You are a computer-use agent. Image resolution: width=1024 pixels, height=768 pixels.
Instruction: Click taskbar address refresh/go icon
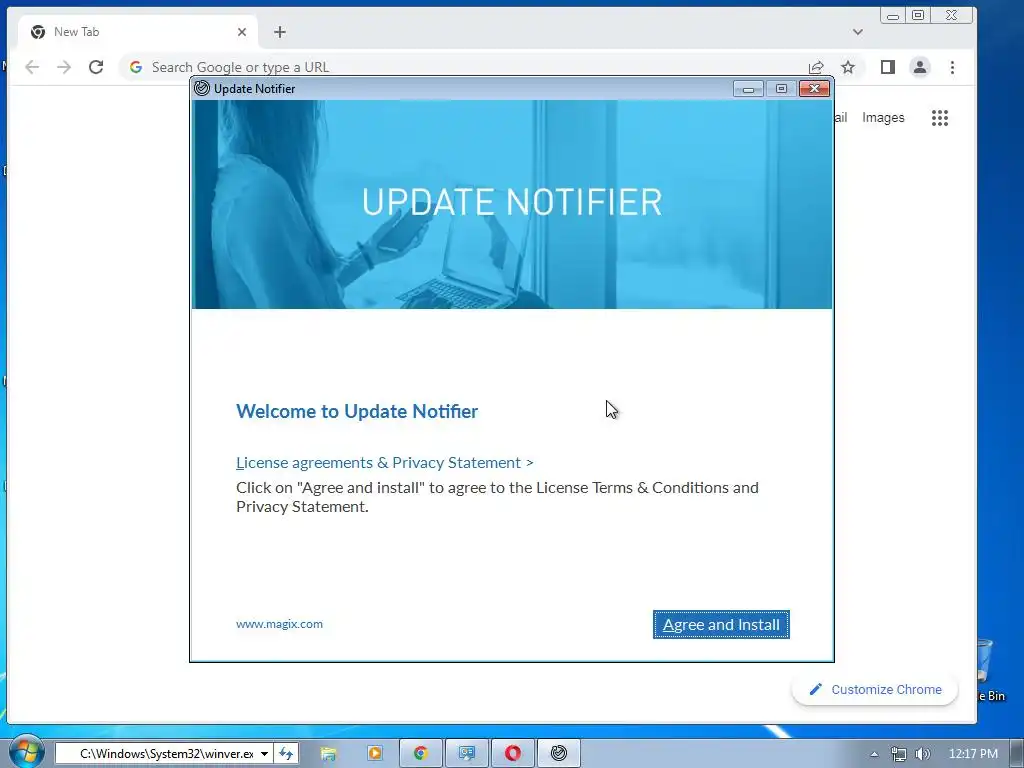[286, 754]
